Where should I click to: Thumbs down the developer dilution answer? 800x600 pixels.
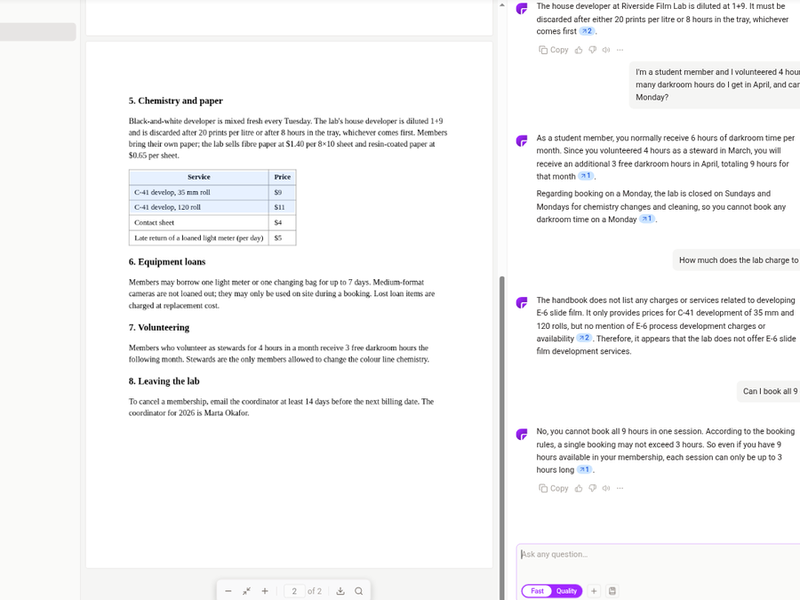[x=592, y=49]
